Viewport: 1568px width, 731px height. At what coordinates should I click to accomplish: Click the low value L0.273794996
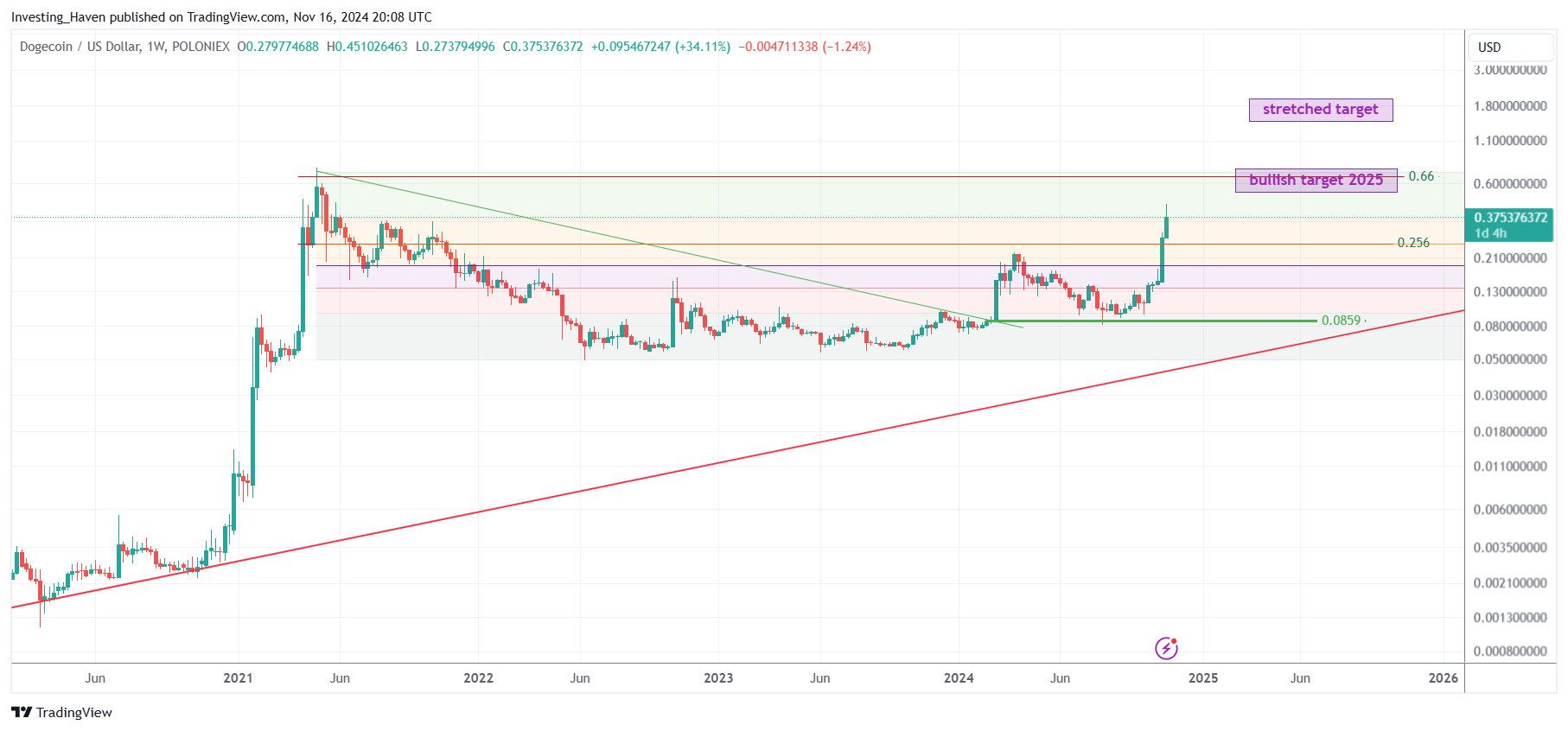455,47
